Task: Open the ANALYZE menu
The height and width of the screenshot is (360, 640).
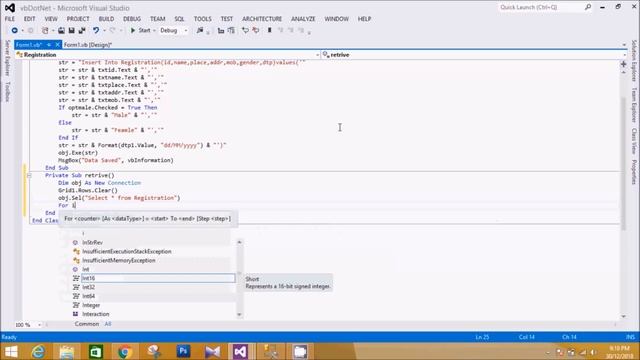Action: click(303, 19)
